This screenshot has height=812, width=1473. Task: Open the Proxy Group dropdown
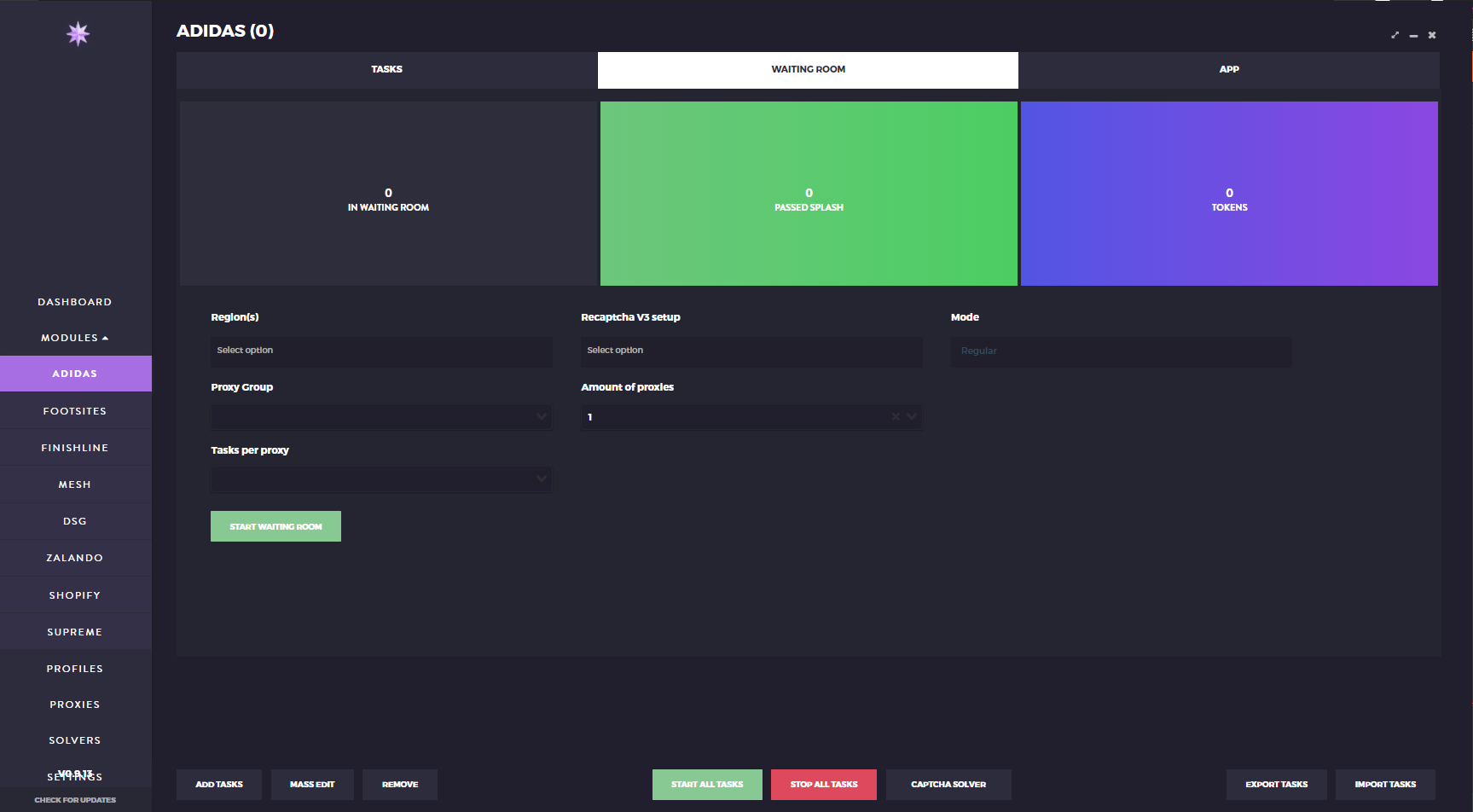pos(381,416)
